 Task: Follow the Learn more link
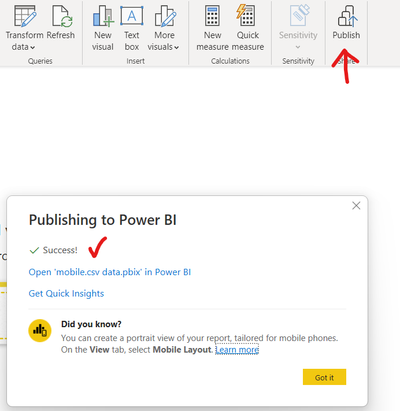click(x=237, y=350)
